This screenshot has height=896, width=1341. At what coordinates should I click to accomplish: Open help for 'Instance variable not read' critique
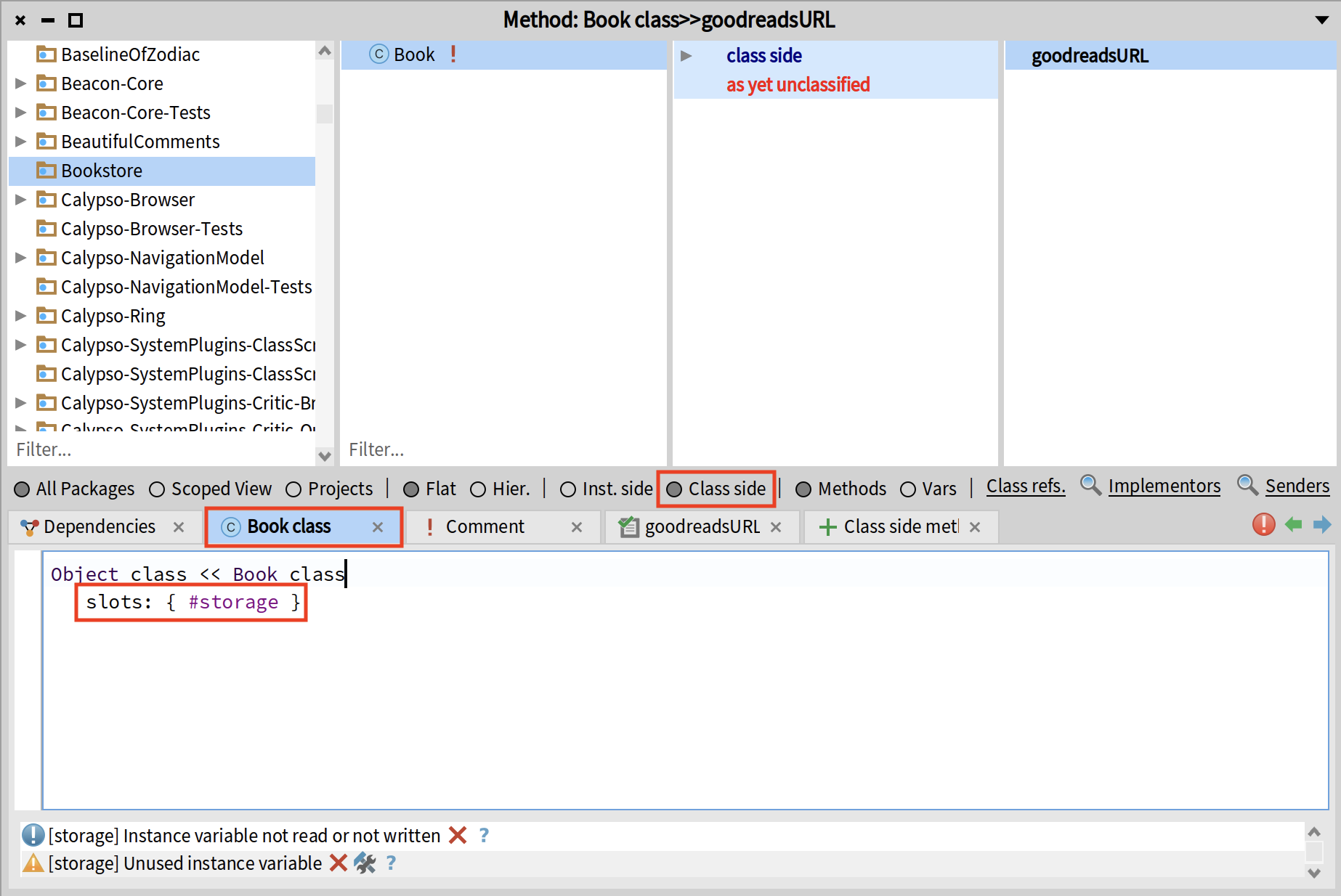pyautogui.click(x=485, y=835)
